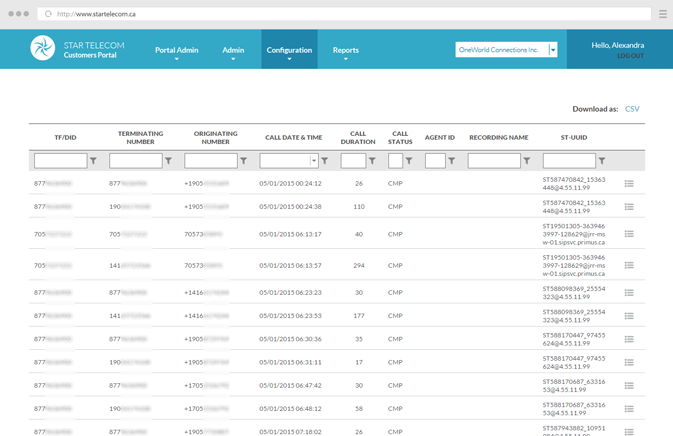673x436 pixels.
Task: Select the date cell 05/01/2015 06:47:42
Action: 290,385
